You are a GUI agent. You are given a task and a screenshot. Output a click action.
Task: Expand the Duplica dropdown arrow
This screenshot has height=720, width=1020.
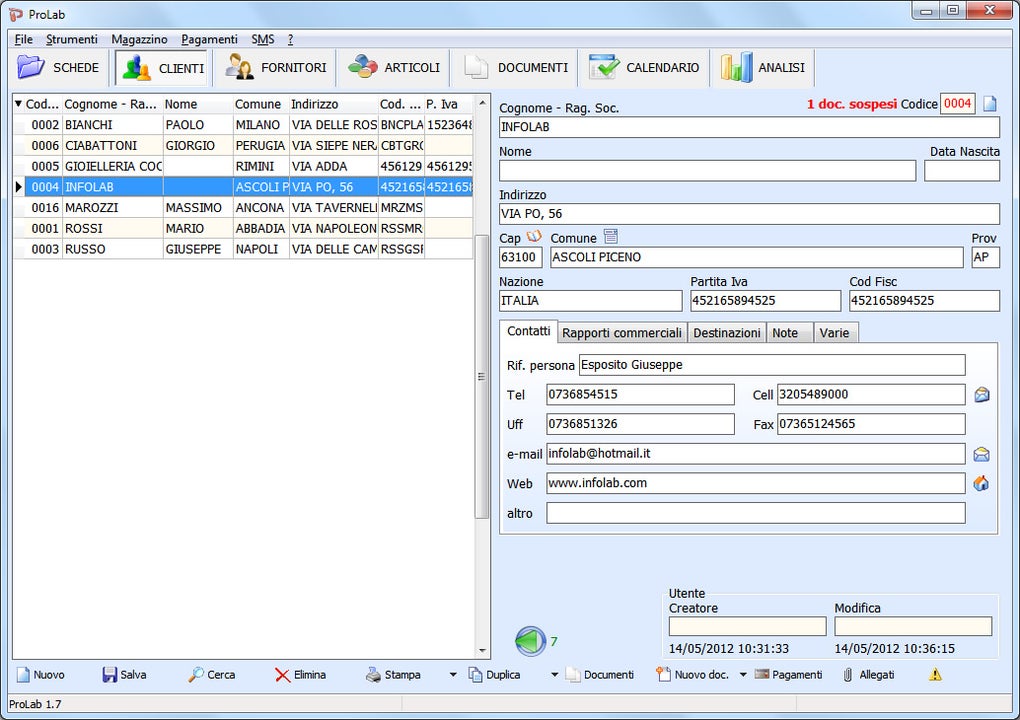pos(554,675)
